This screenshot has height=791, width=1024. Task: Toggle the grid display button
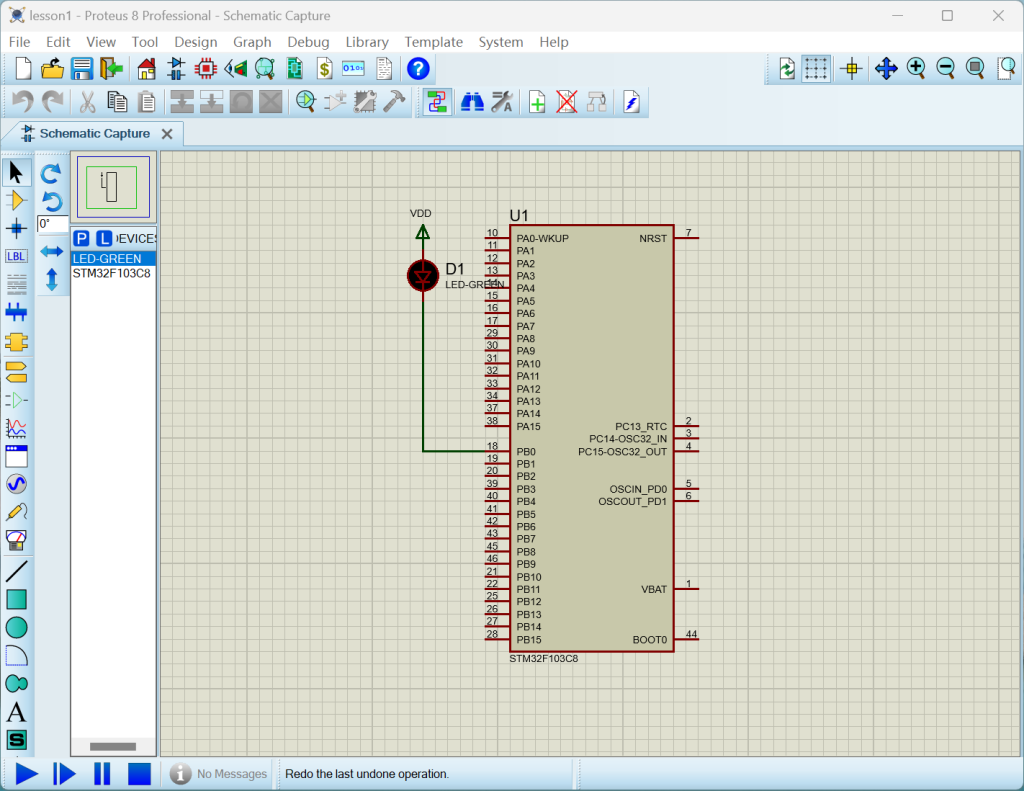coord(817,69)
